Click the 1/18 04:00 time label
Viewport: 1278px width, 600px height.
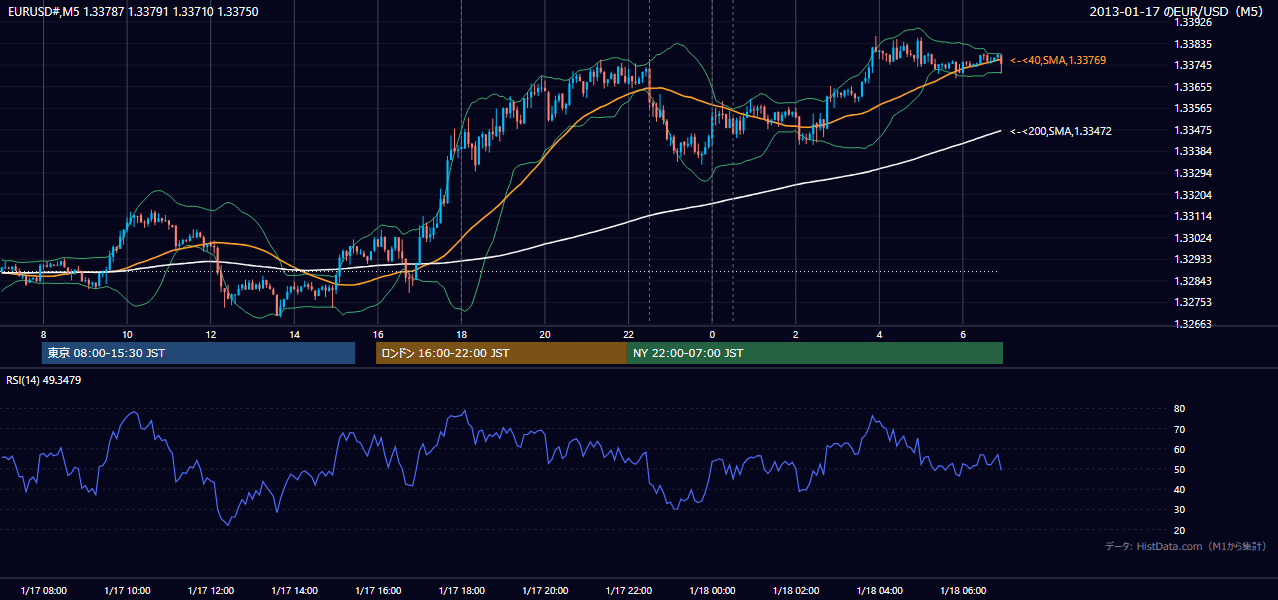click(879, 591)
